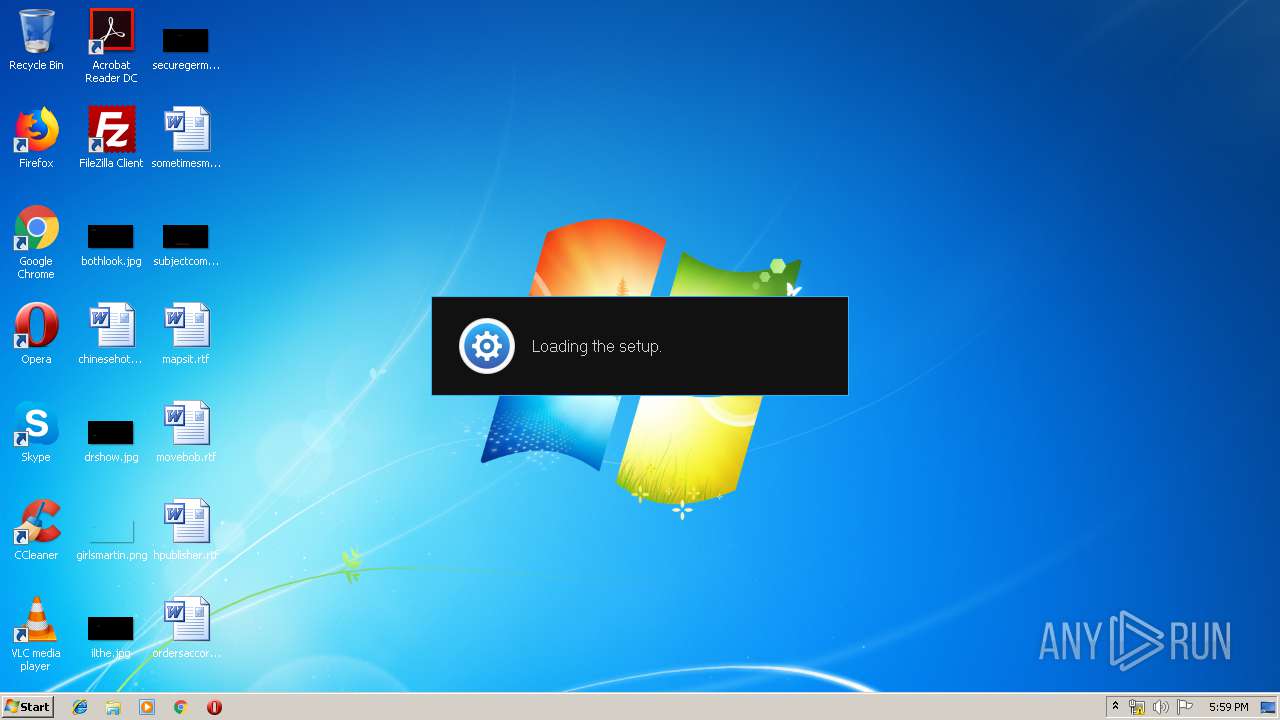Show hidden system tray icons
Screen dimensions: 1280x720
pyautogui.click(x=1115, y=707)
